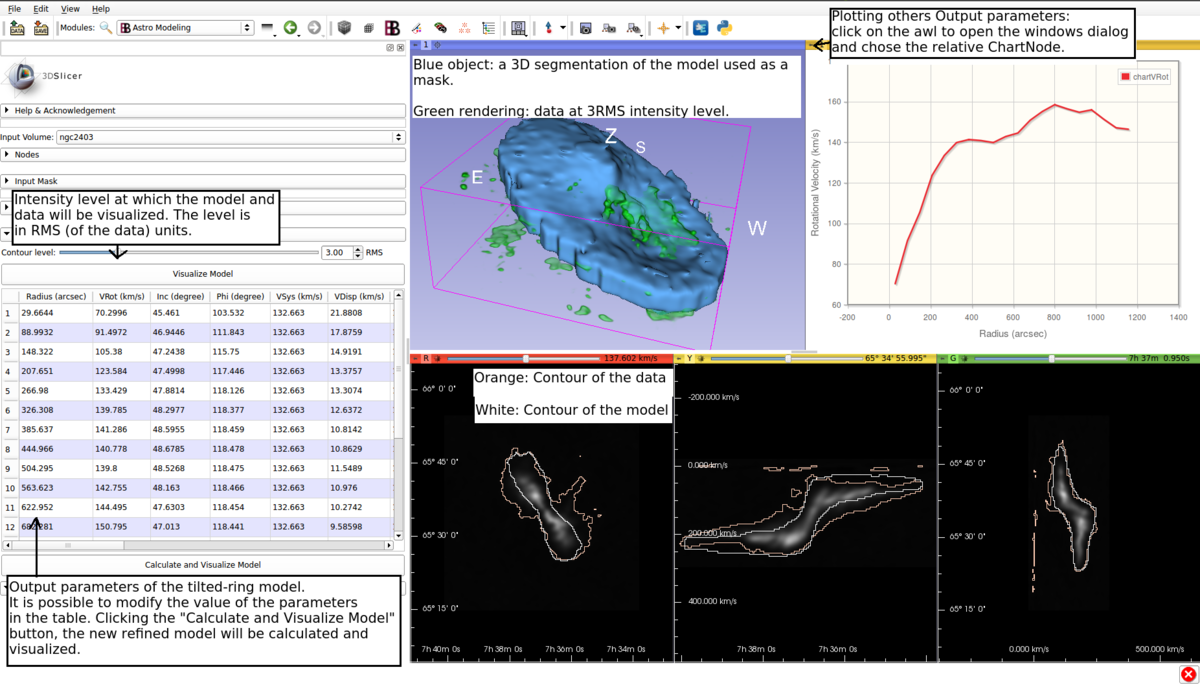The image size is (1200, 685).
Task: Click the red error icon at bottom right
Action: [x=1188, y=675]
